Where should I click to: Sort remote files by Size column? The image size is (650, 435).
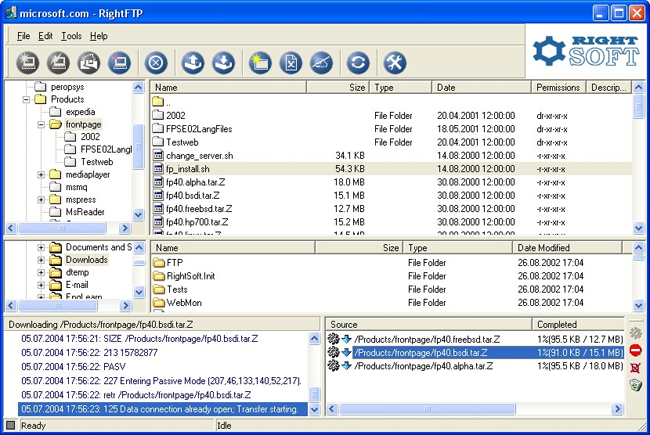(x=338, y=87)
